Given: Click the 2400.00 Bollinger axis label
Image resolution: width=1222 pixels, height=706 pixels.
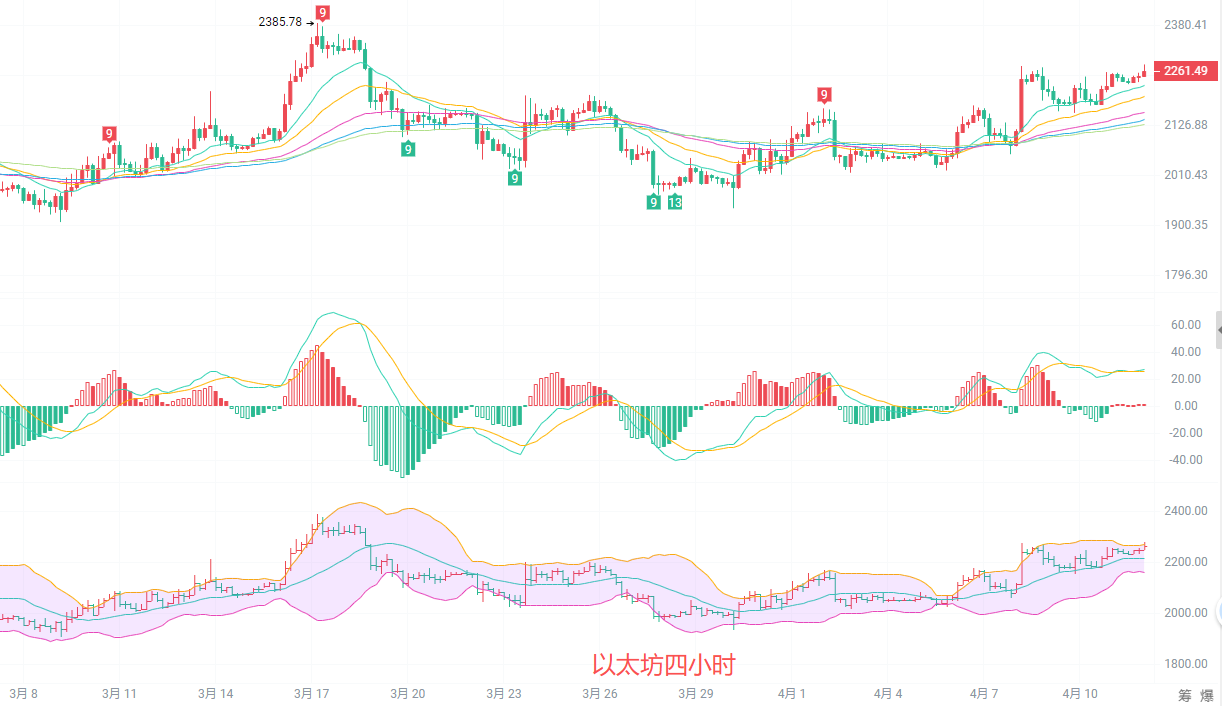Looking at the screenshot, I should pyautogui.click(x=1186, y=511).
